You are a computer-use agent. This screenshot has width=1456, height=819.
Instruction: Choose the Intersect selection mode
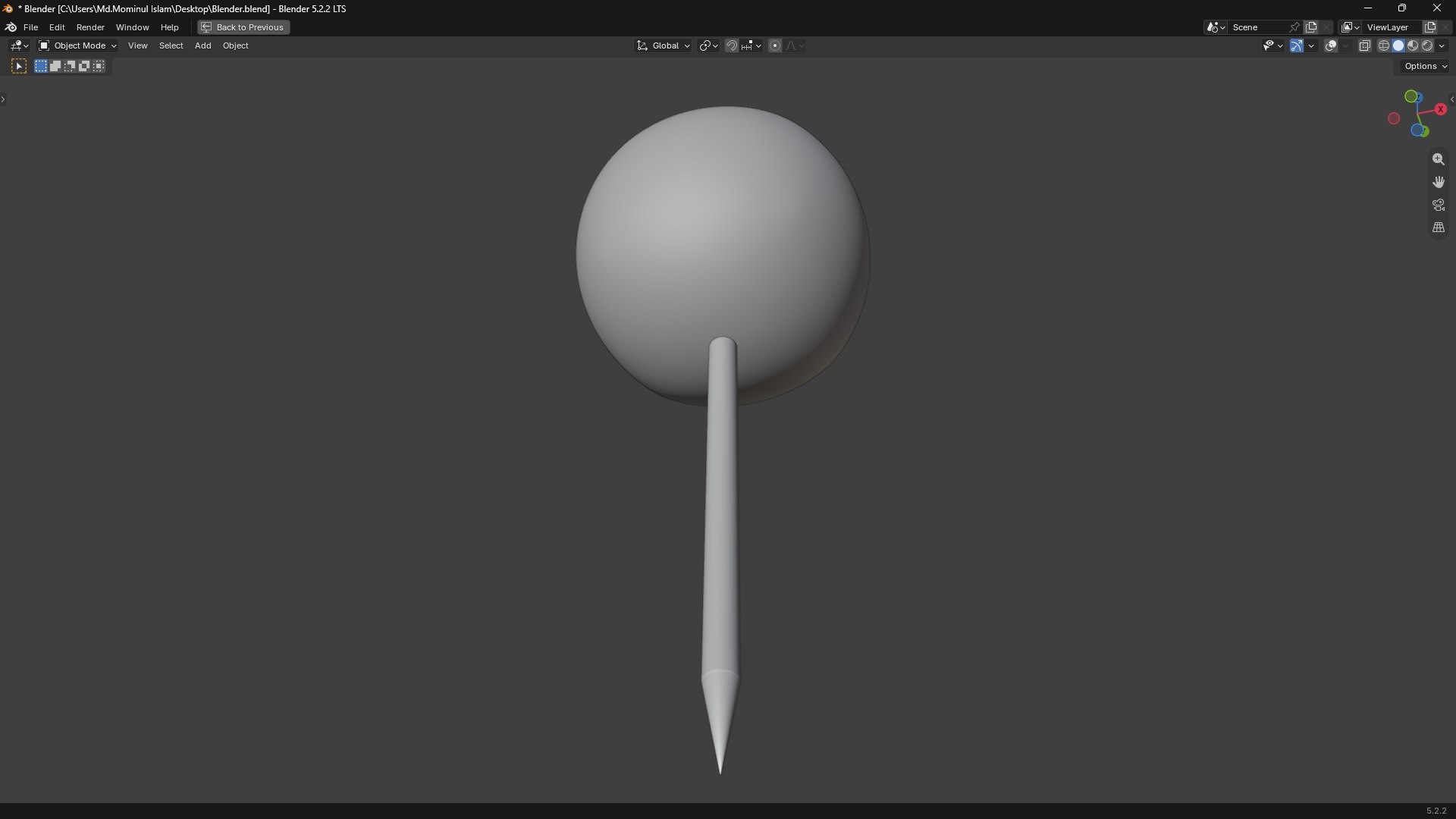(x=99, y=67)
